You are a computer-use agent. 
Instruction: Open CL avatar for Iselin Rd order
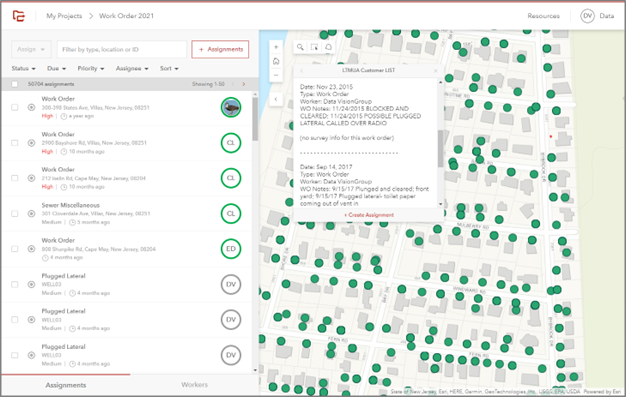coord(231,178)
